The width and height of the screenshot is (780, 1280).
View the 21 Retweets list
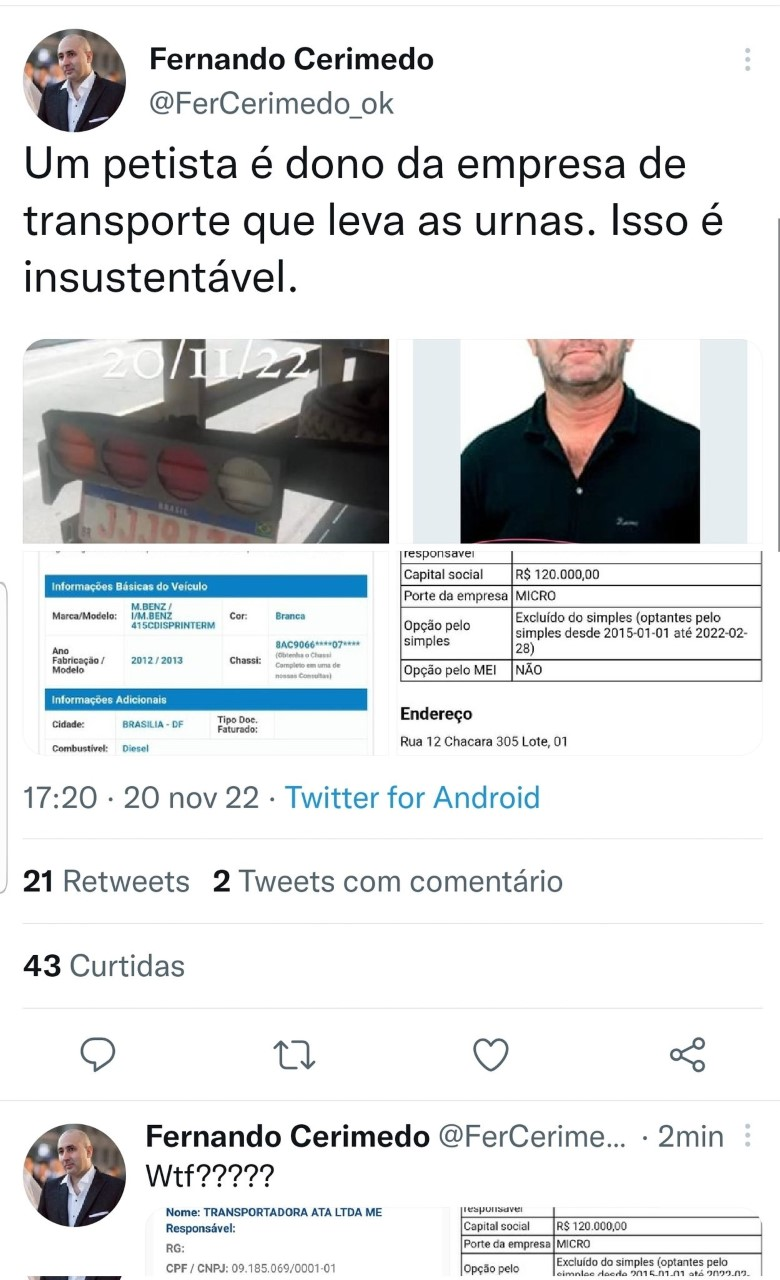pos(106,881)
